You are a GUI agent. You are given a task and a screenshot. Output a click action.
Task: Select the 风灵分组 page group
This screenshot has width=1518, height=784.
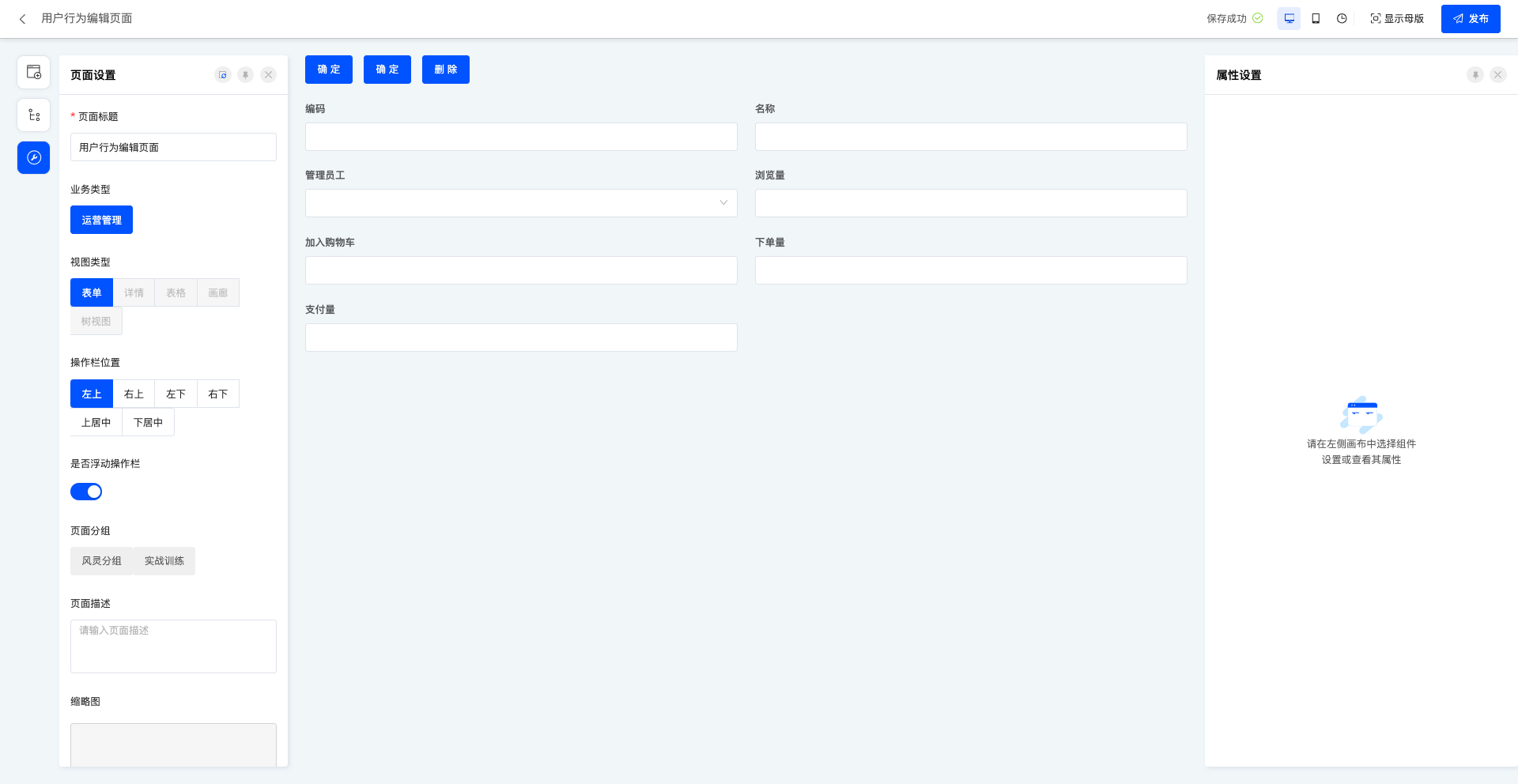point(101,561)
